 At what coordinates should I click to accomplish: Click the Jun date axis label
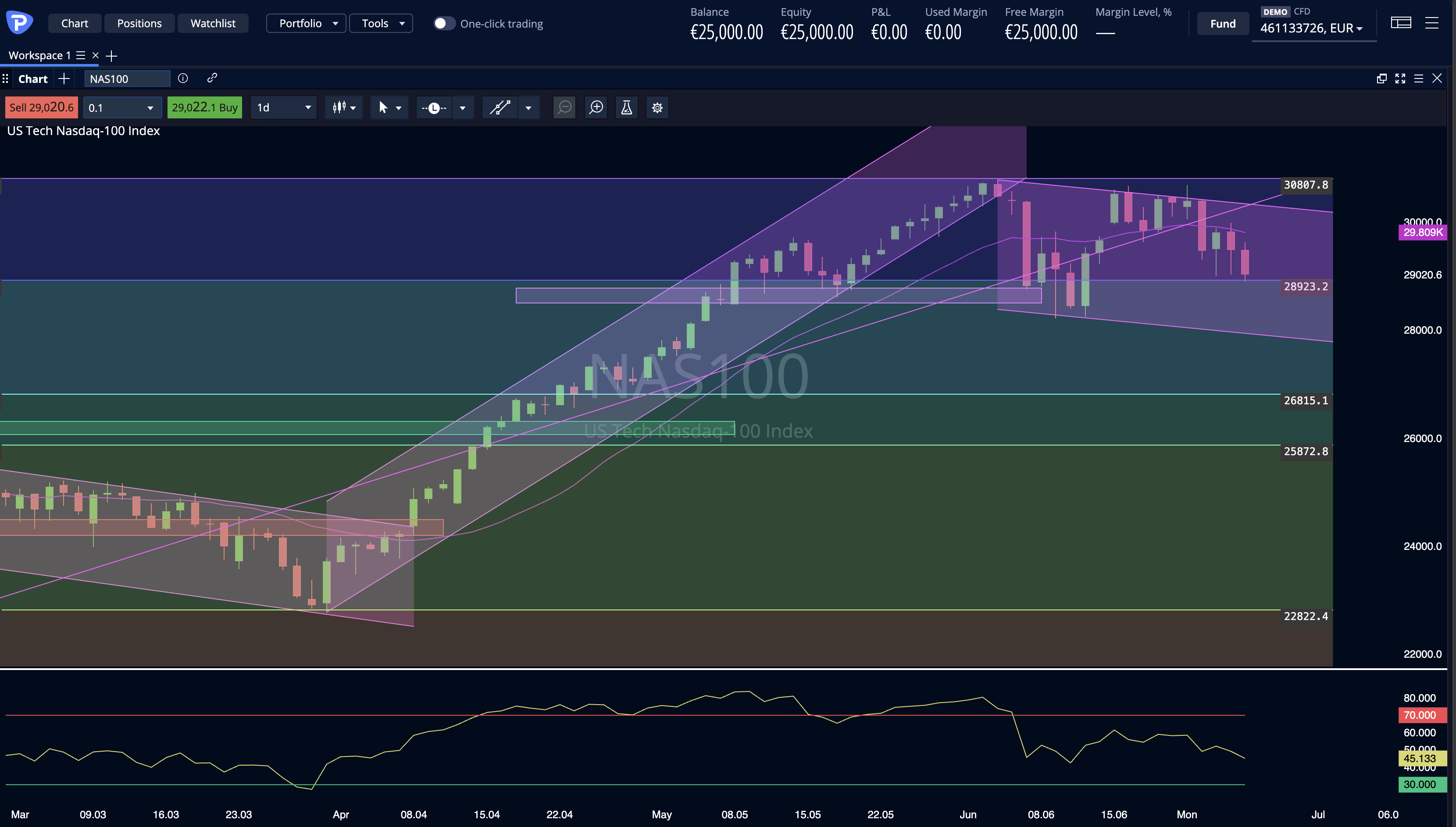[x=968, y=815]
